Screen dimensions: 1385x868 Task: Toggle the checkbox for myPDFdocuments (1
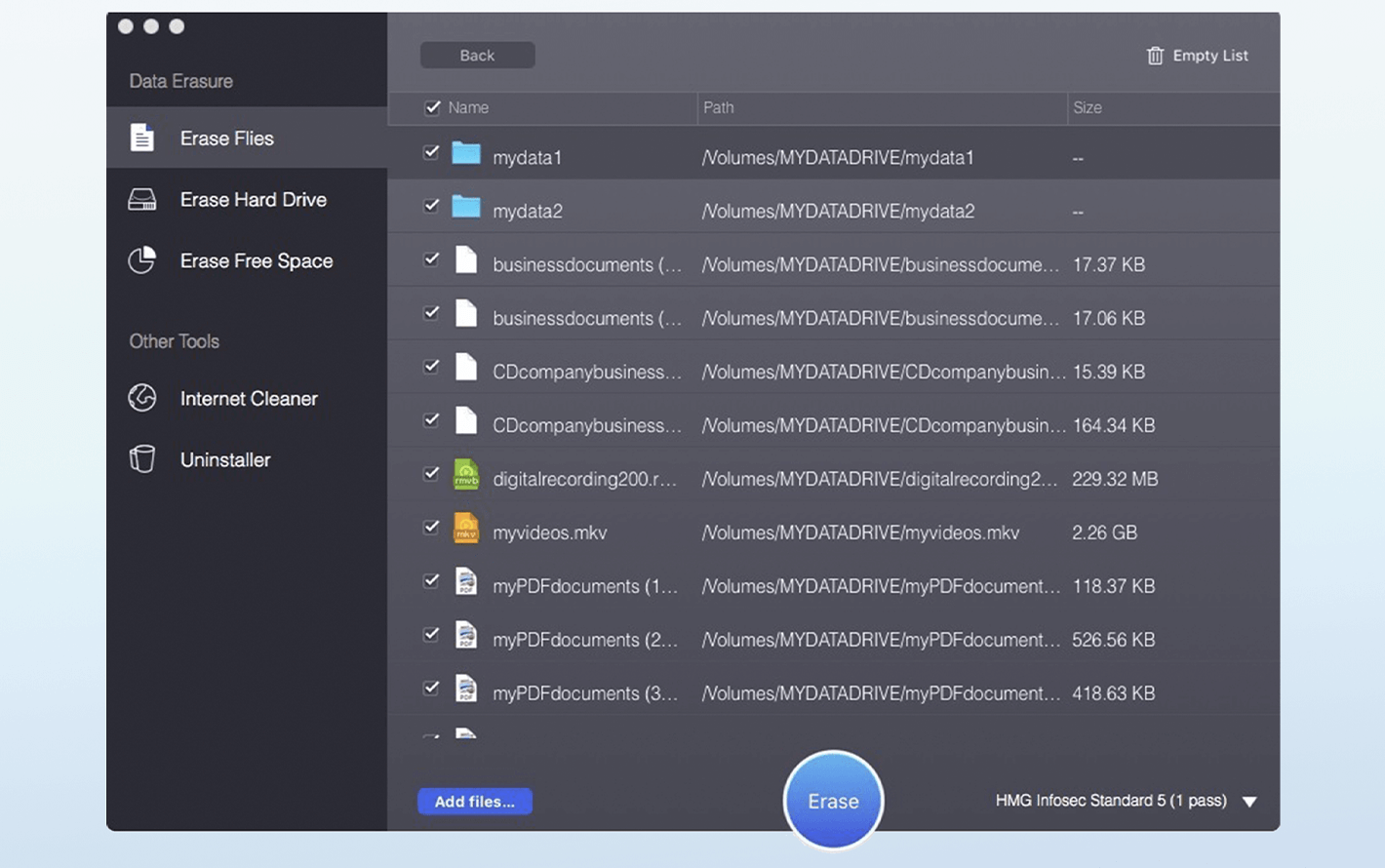[x=431, y=581]
